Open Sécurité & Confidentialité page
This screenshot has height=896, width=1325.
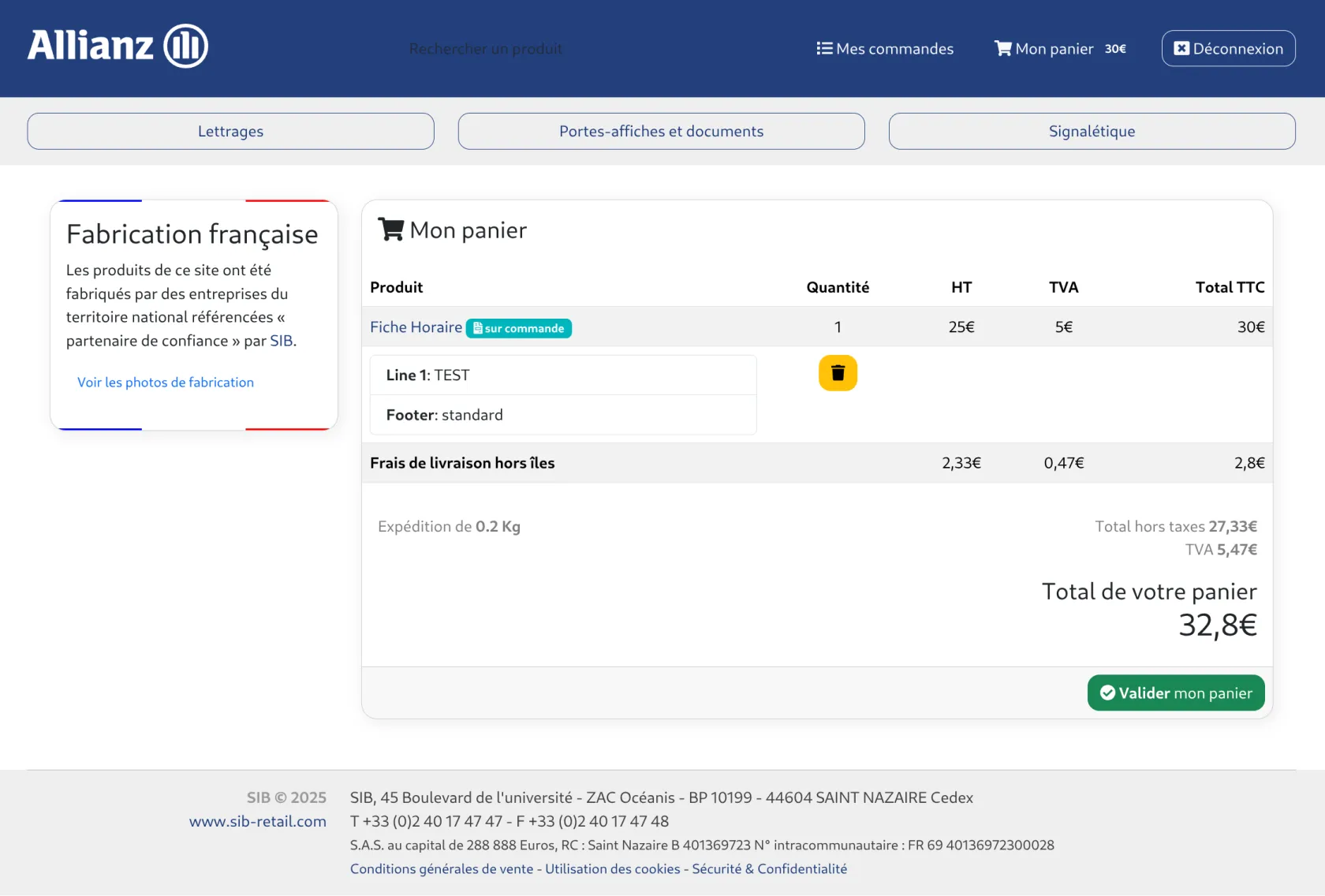[769, 869]
